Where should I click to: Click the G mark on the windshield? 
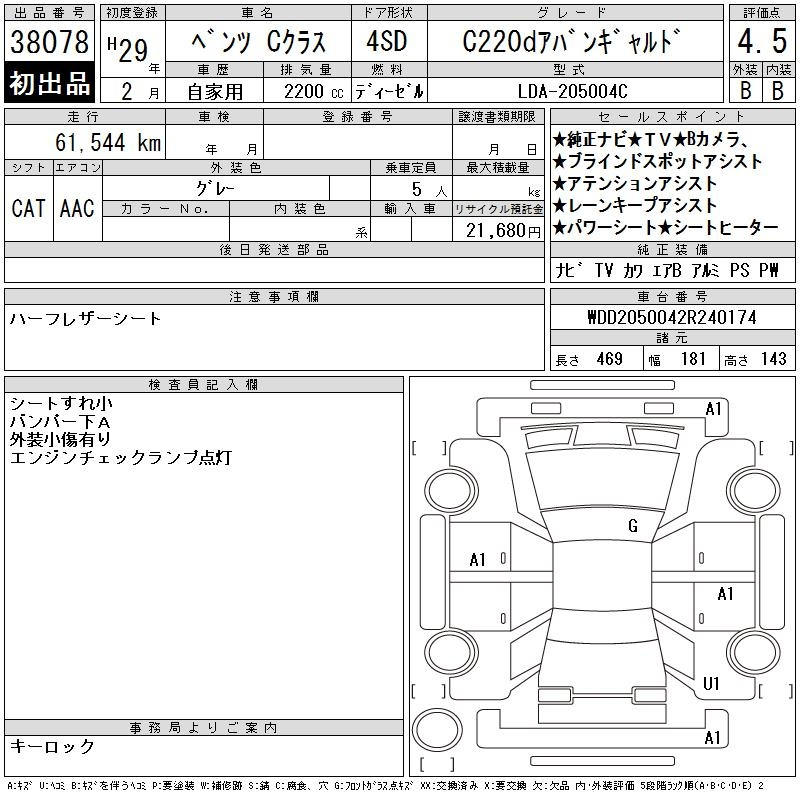(633, 526)
